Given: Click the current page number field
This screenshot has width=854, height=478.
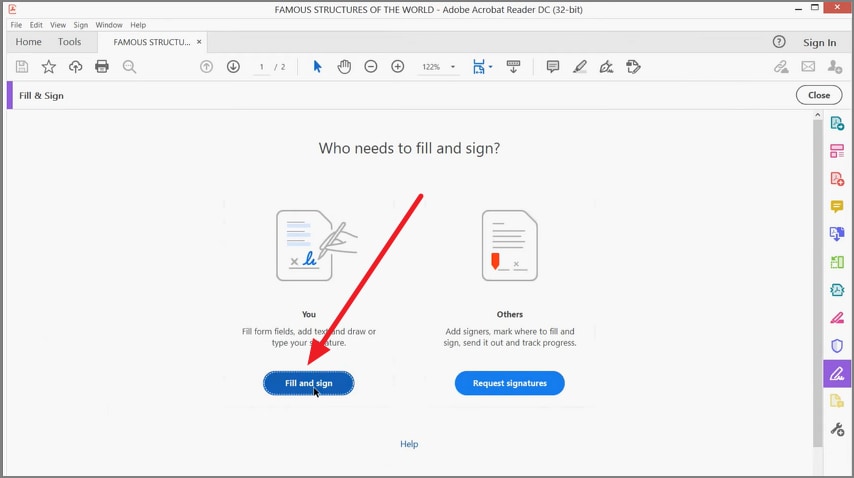Looking at the screenshot, I should (x=261, y=67).
